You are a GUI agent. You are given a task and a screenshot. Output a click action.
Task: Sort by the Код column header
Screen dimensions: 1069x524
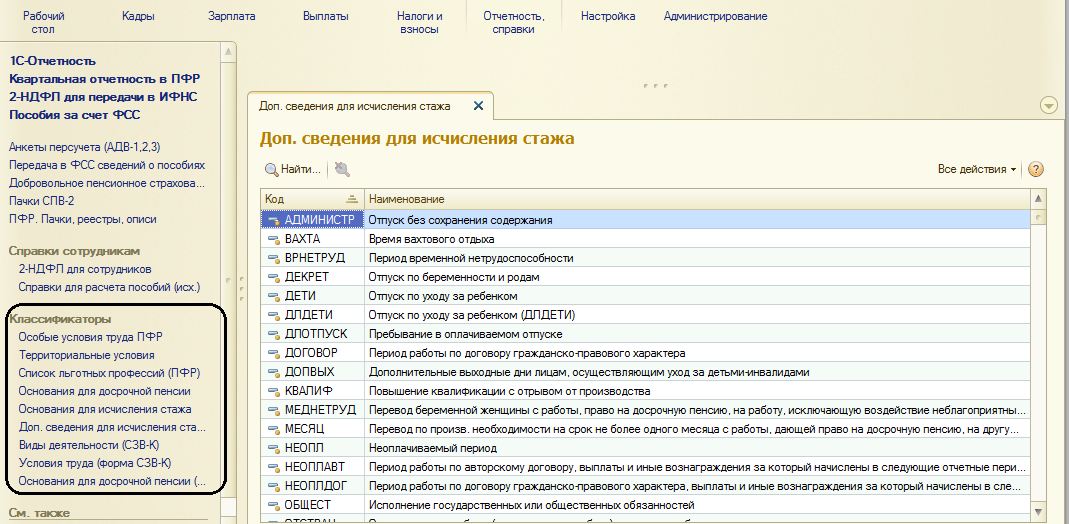(312, 199)
